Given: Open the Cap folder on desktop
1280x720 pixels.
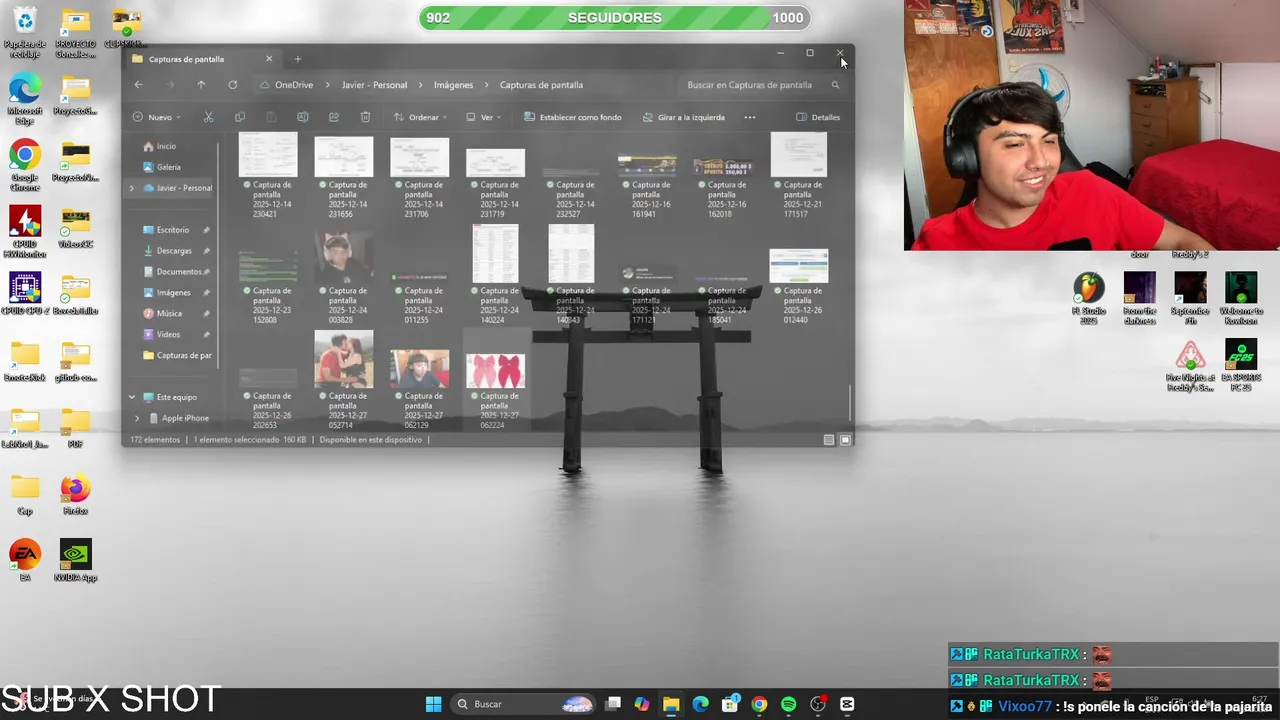Looking at the screenshot, I should 25,495.
